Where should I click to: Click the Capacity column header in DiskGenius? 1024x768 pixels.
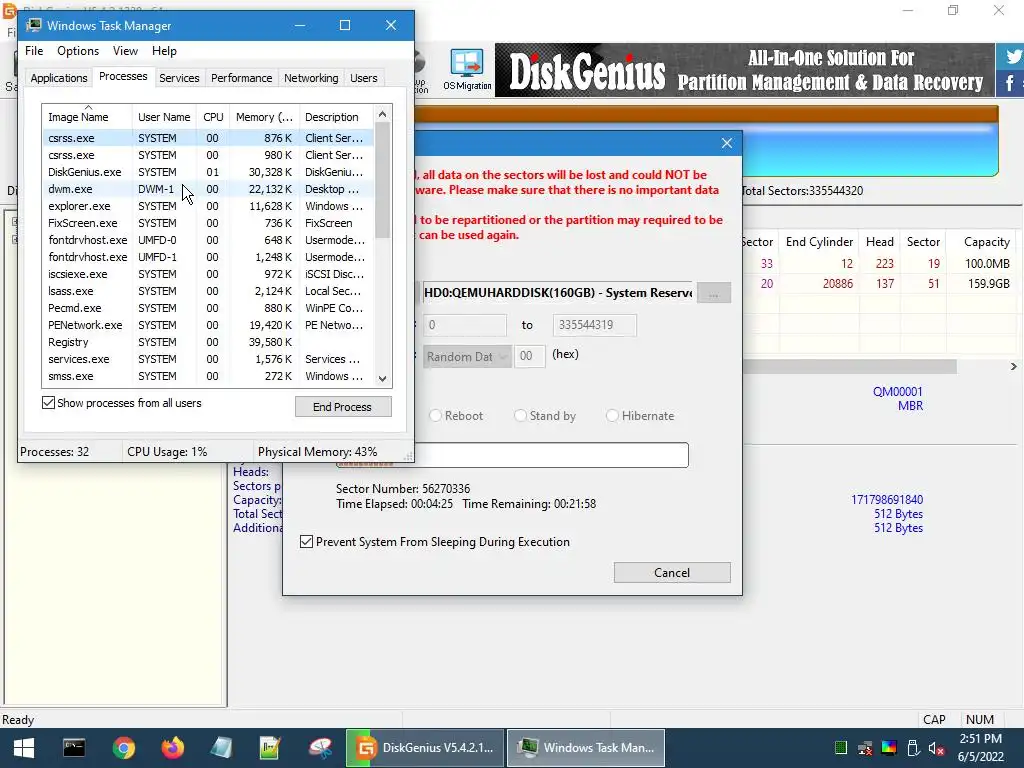click(982, 242)
